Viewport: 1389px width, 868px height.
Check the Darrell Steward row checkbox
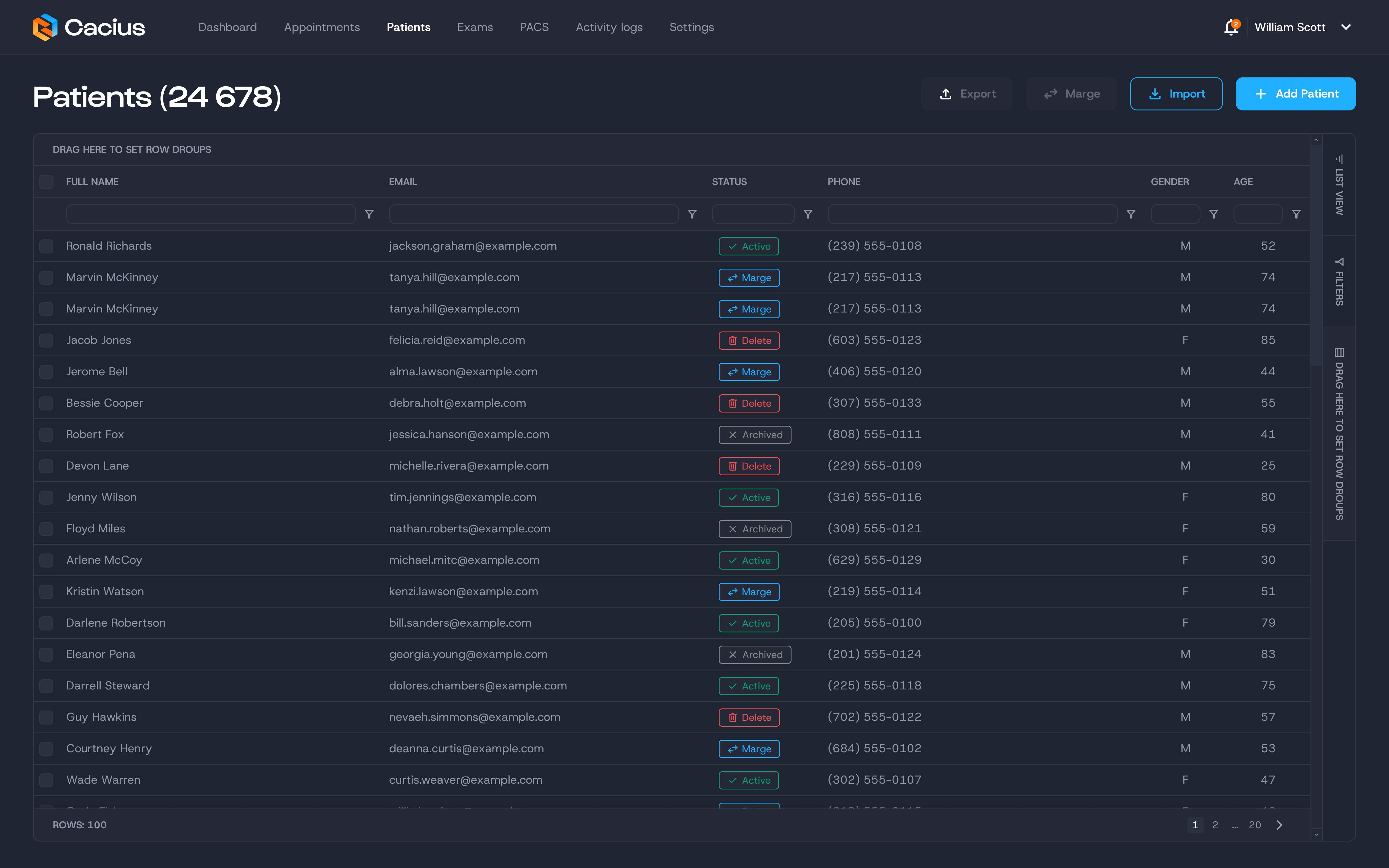pos(47,686)
